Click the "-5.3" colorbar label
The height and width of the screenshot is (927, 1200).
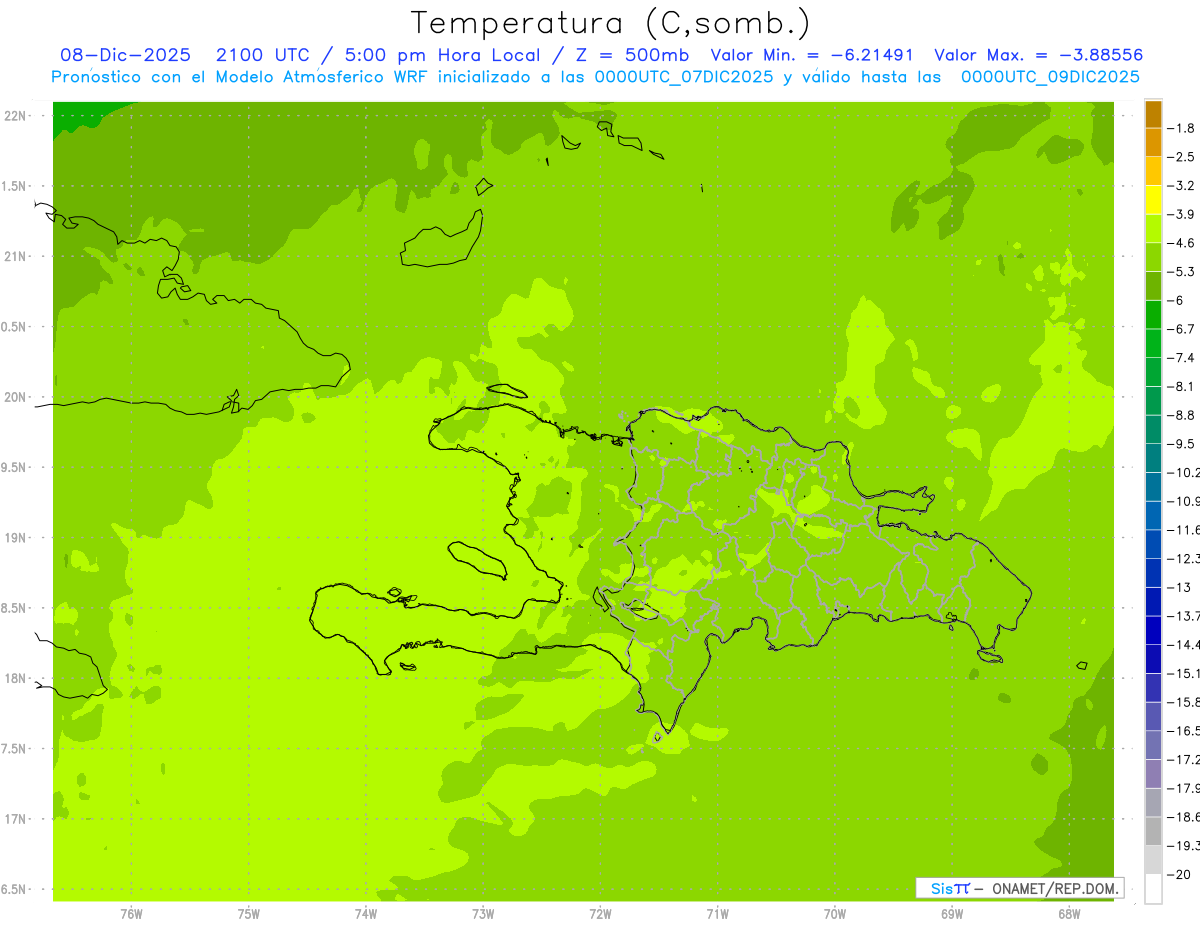(1182, 272)
